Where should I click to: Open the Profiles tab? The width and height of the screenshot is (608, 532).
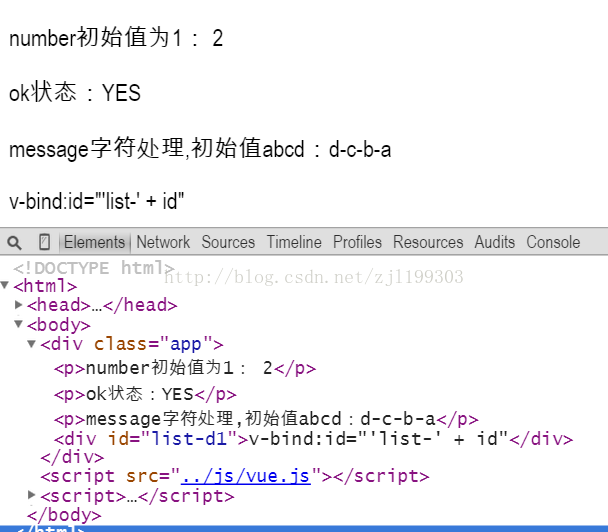pyautogui.click(x=358, y=242)
